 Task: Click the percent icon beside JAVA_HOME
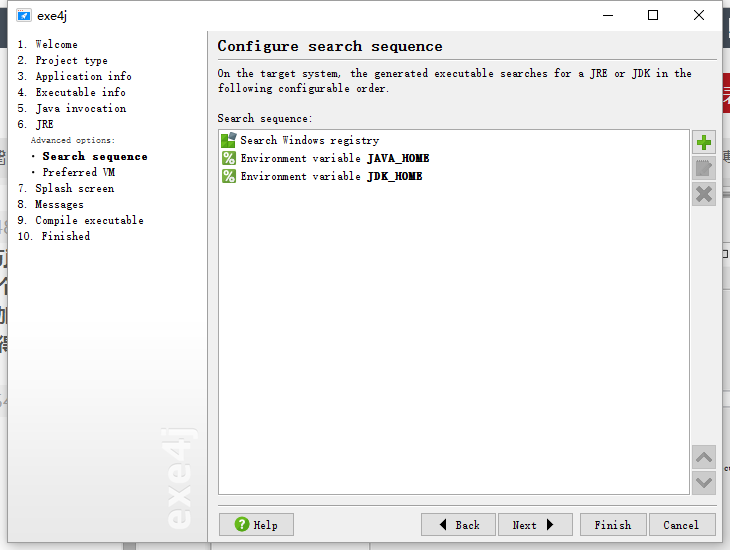point(229,158)
